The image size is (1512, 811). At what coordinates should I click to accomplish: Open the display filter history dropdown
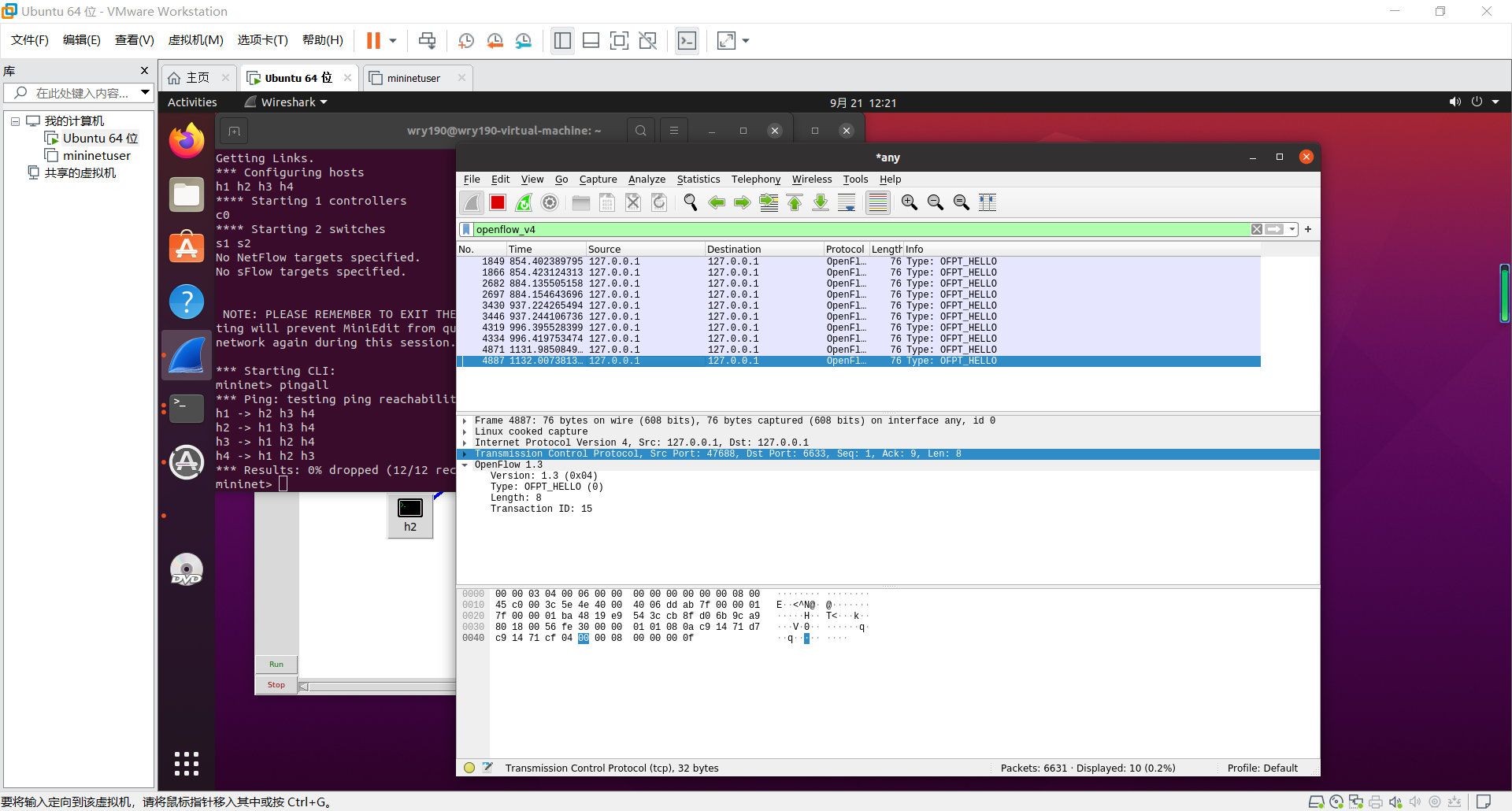tap(1292, 230)
